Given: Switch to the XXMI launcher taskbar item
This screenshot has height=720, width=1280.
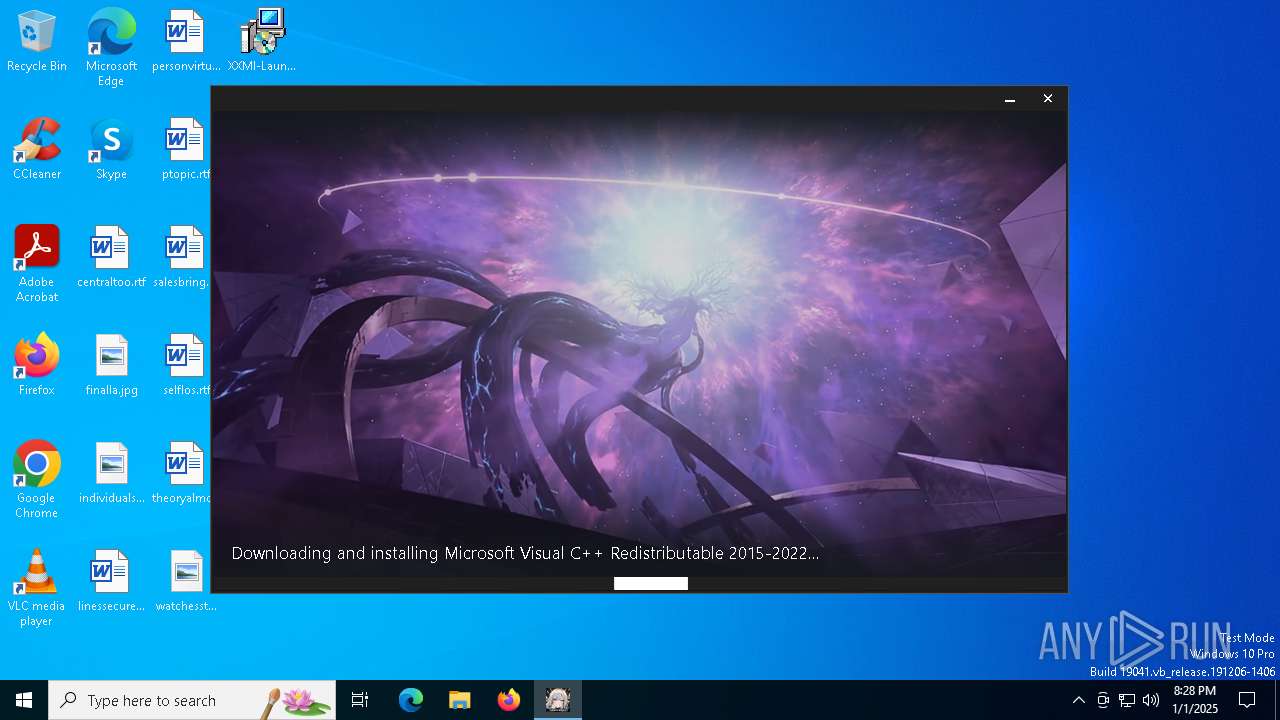Looking at the screenshot, I should tap(558, 700).
